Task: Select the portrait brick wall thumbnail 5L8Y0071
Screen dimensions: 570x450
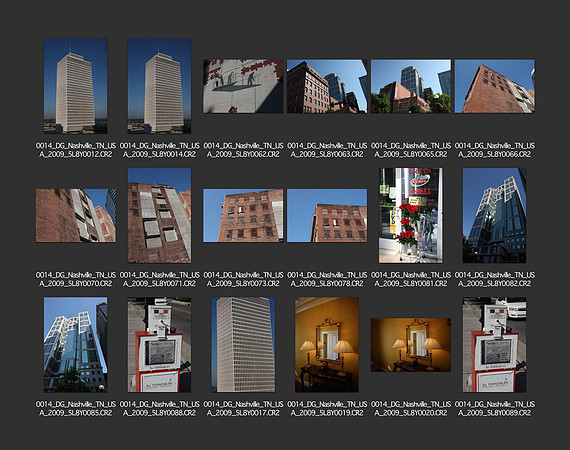Action: coord(159,215)
